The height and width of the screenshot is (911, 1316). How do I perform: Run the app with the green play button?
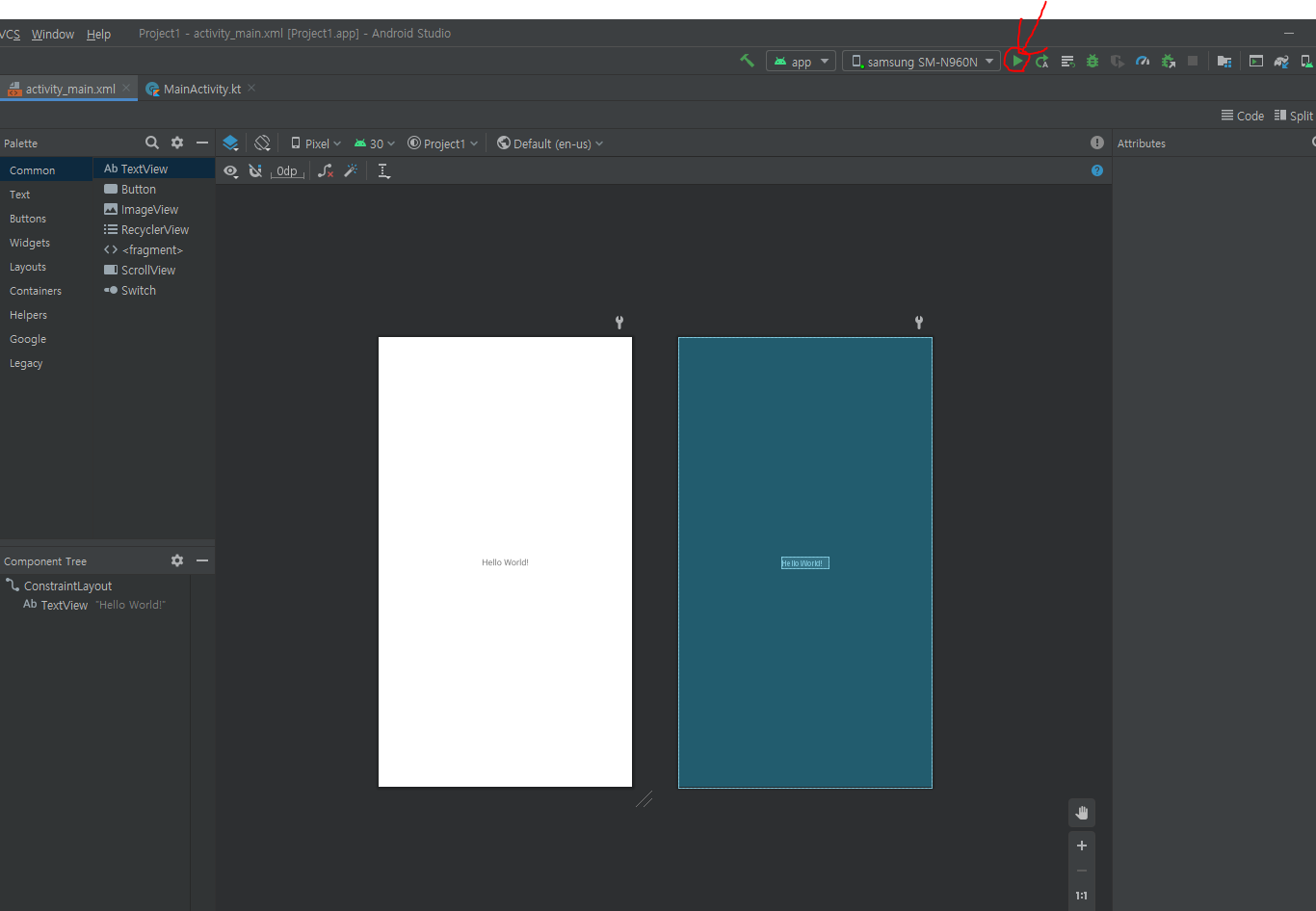tap(1017, 61)
